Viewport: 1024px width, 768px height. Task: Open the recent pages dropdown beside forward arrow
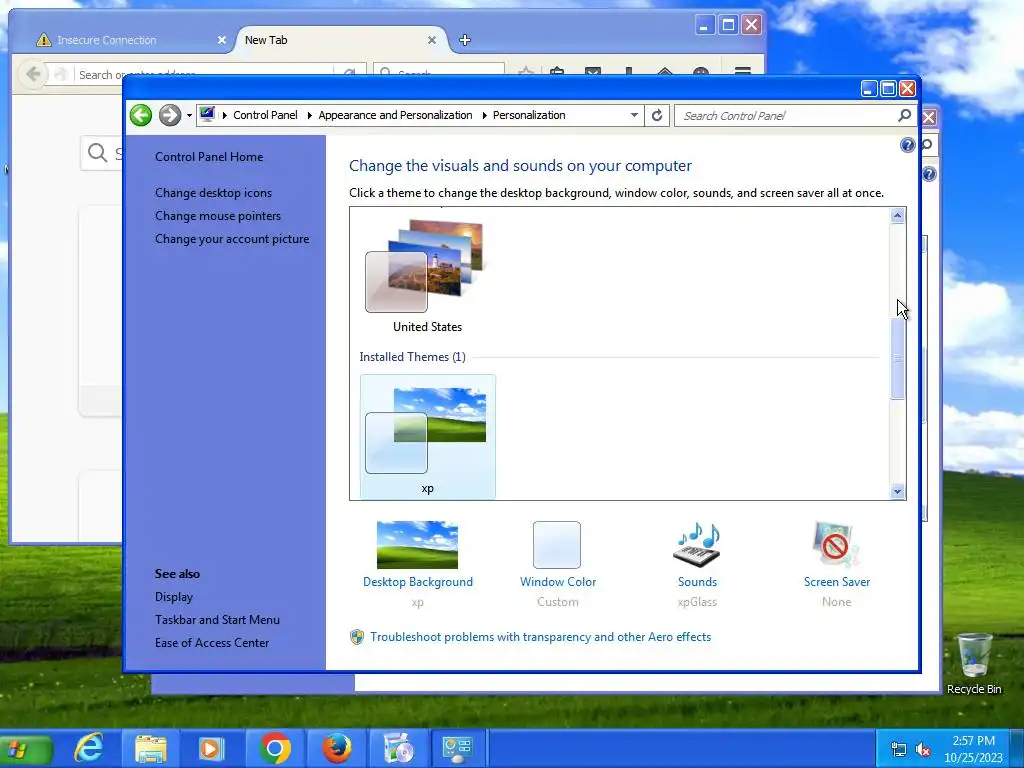click(189, 116)
